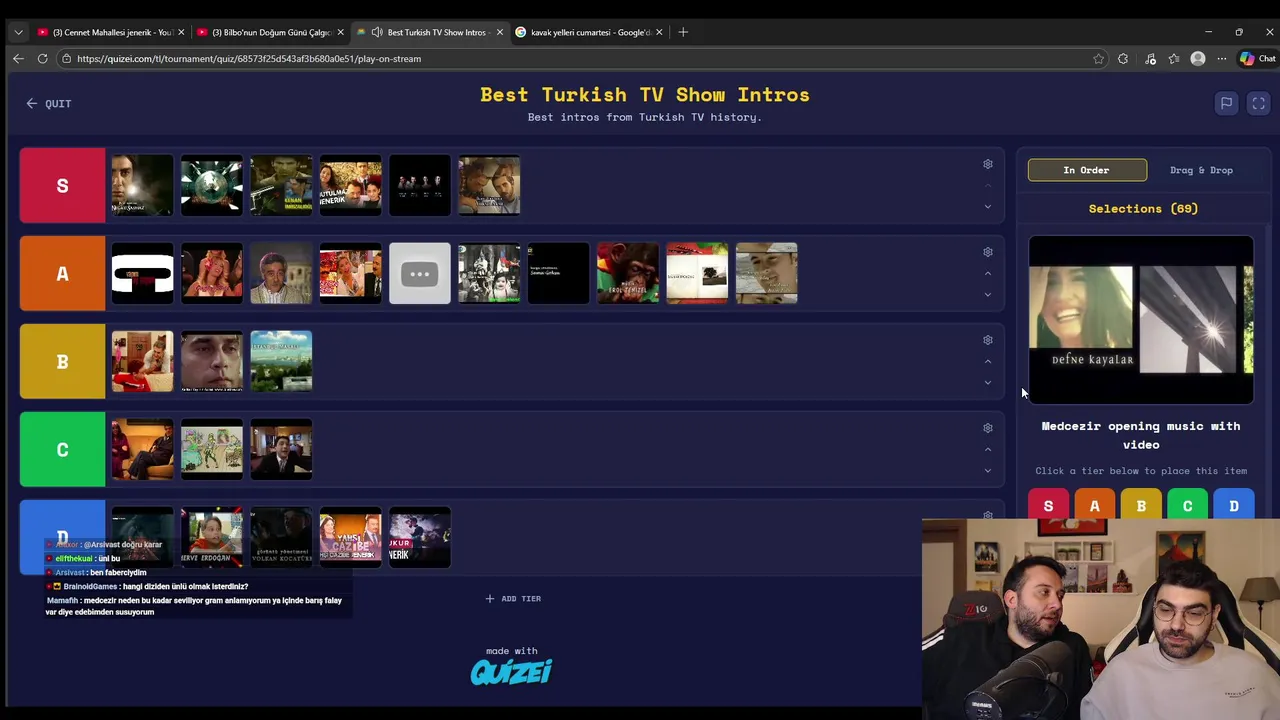The height and width of the screenshot is (720, 1280).
Task: Click the Quizei logo at page bottom
Action: tap(511, 672)
